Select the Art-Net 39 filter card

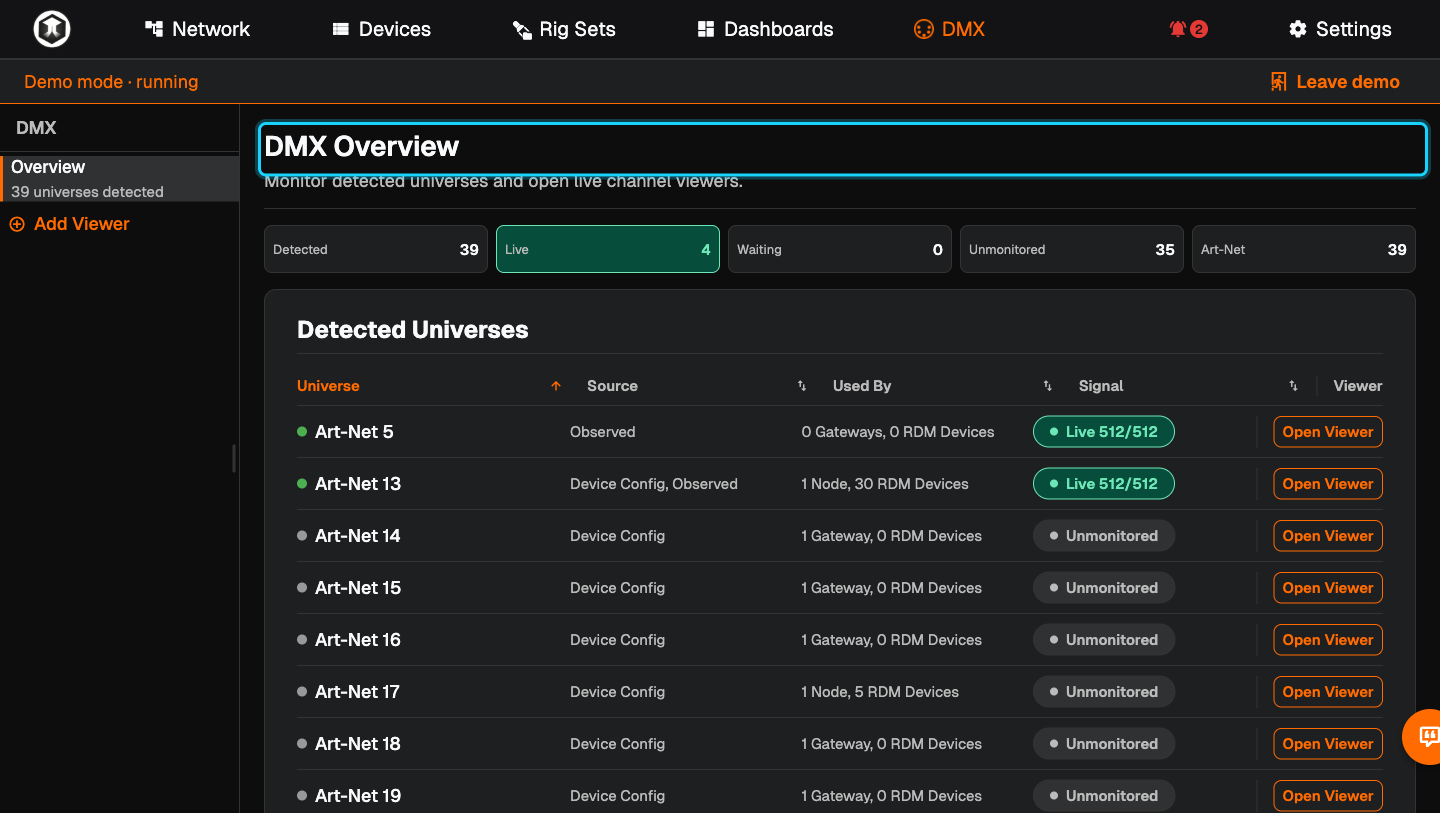pos(1304,249)
